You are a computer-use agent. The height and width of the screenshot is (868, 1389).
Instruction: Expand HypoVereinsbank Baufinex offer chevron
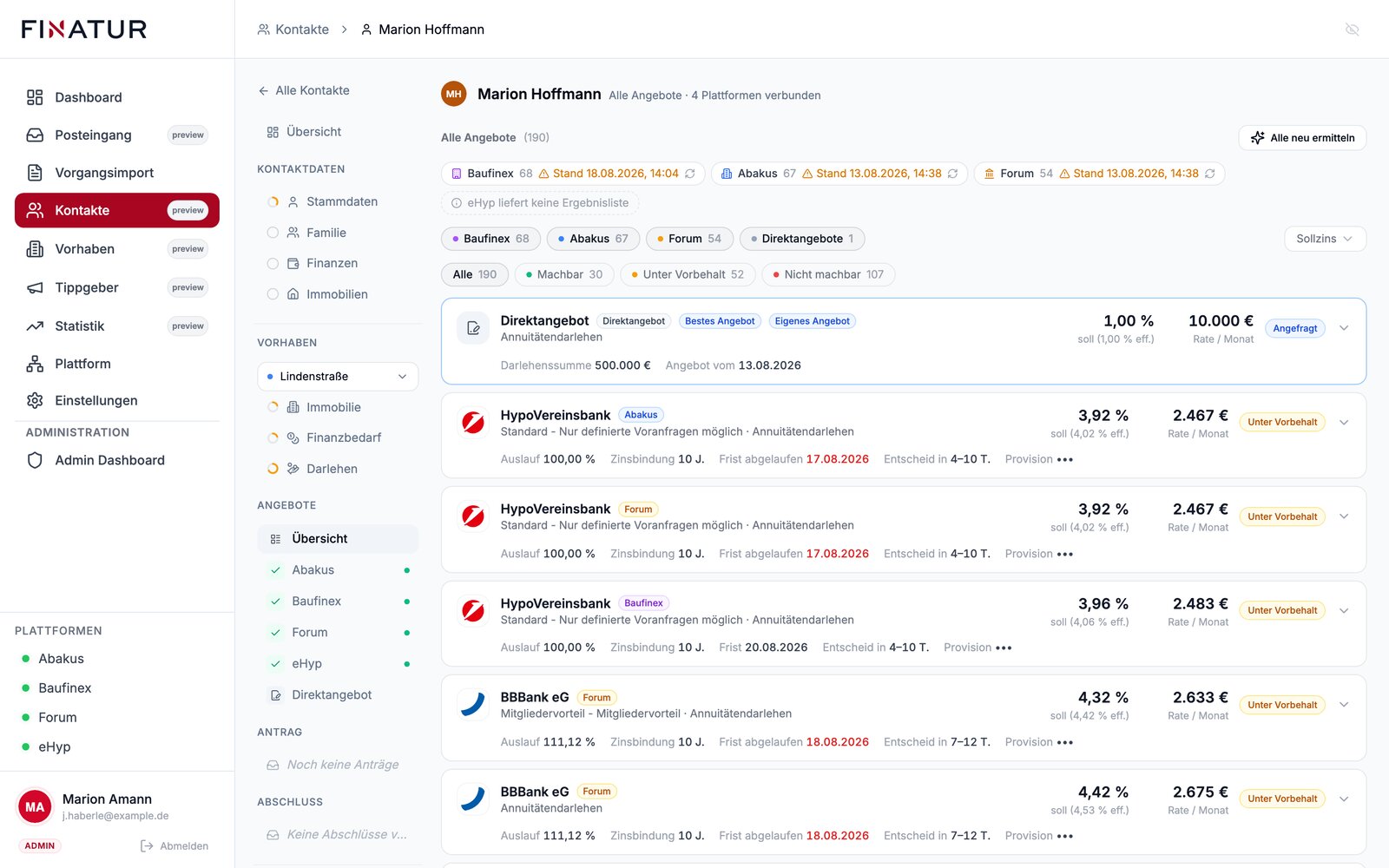(1344, 611)
